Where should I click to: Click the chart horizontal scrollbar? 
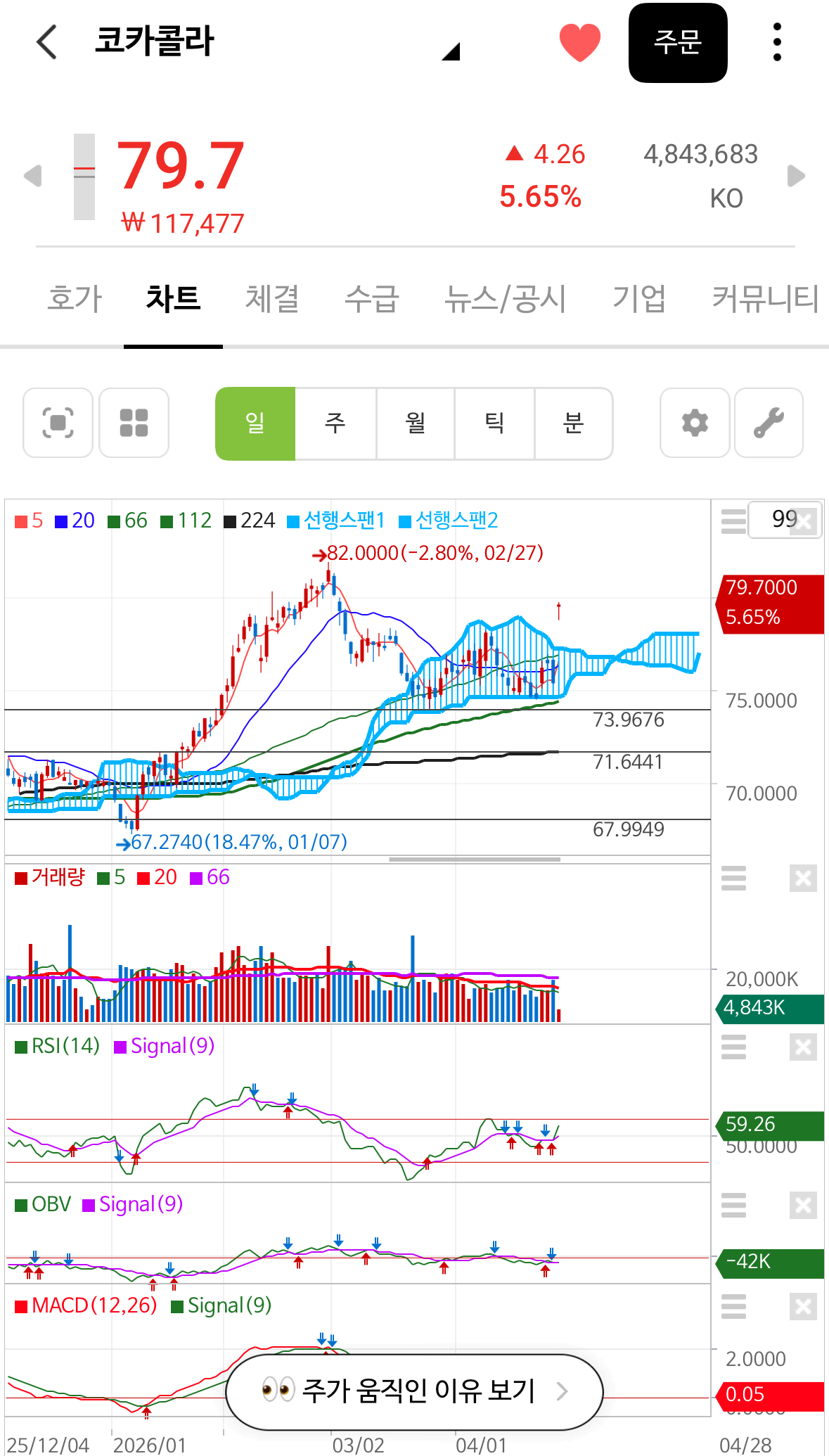[x=475, y=859]
